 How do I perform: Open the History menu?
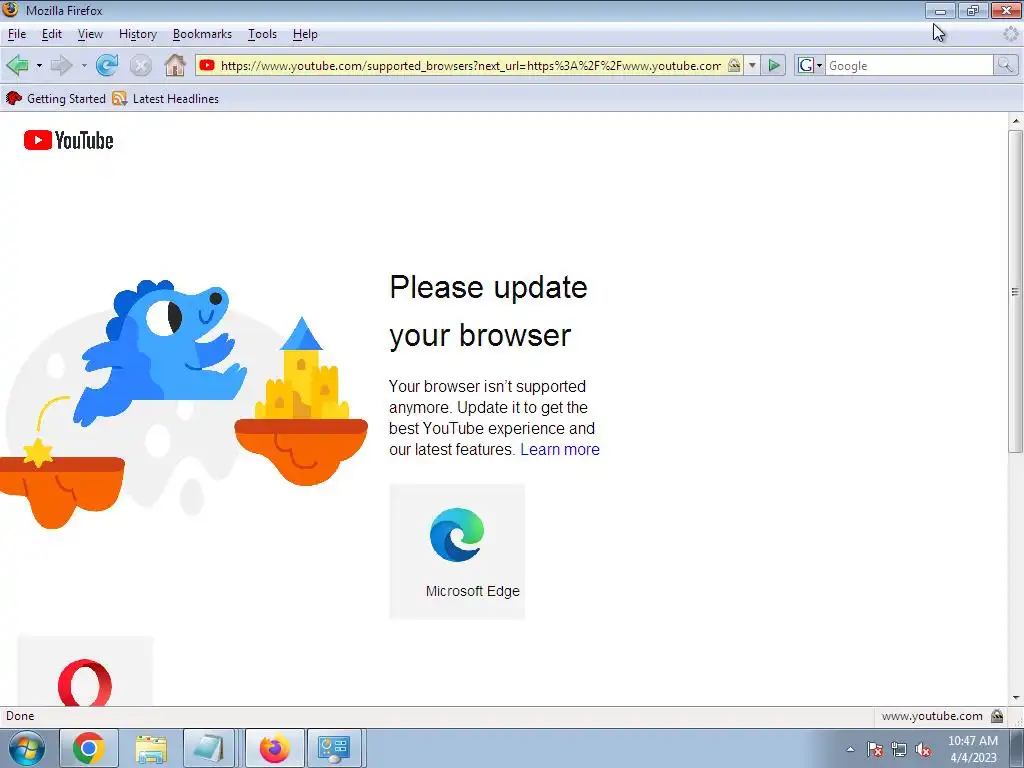click(138, 34)
